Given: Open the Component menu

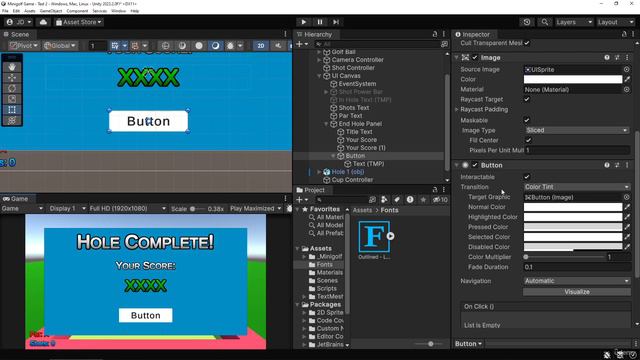Looking at the screenshot, I should (77, 11).
